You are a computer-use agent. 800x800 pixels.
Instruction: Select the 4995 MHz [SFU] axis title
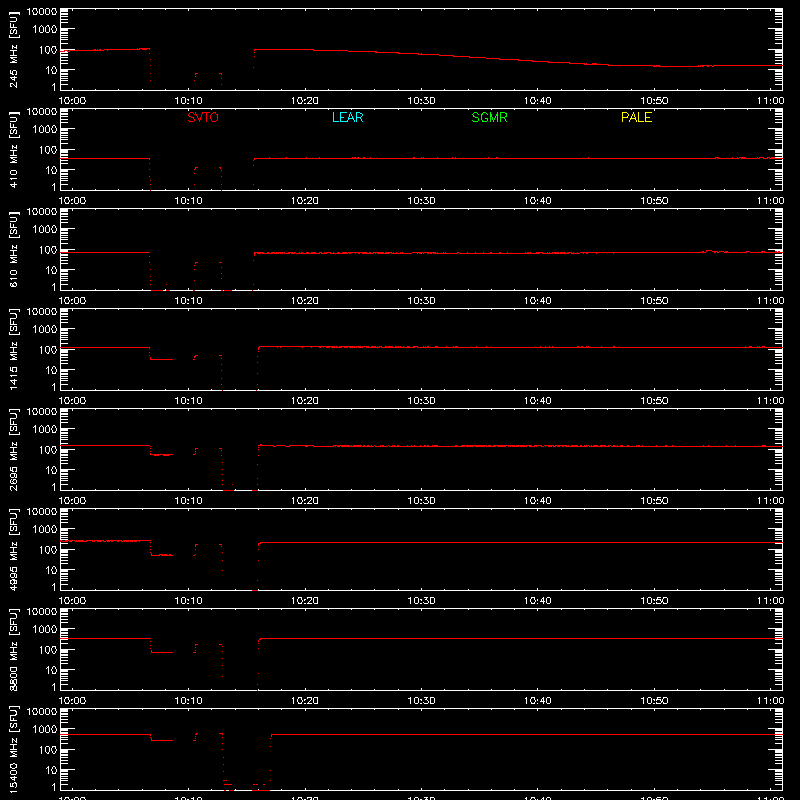point(14,549)
